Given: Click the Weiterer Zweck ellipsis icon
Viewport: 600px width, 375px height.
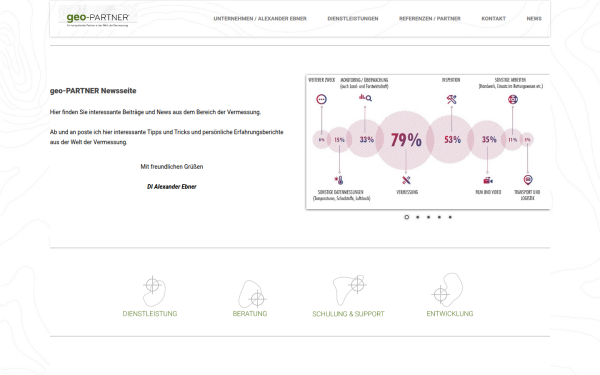Looking at the screenshot, I should [x=321, y=99].
